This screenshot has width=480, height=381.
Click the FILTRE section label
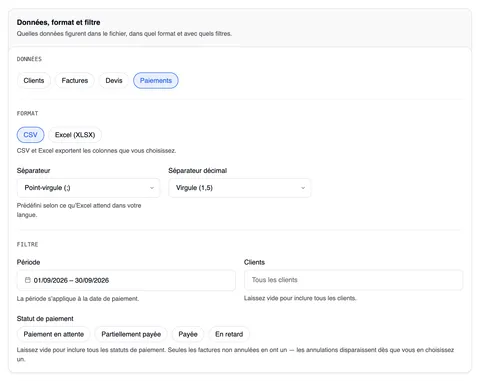coord(27,244)
